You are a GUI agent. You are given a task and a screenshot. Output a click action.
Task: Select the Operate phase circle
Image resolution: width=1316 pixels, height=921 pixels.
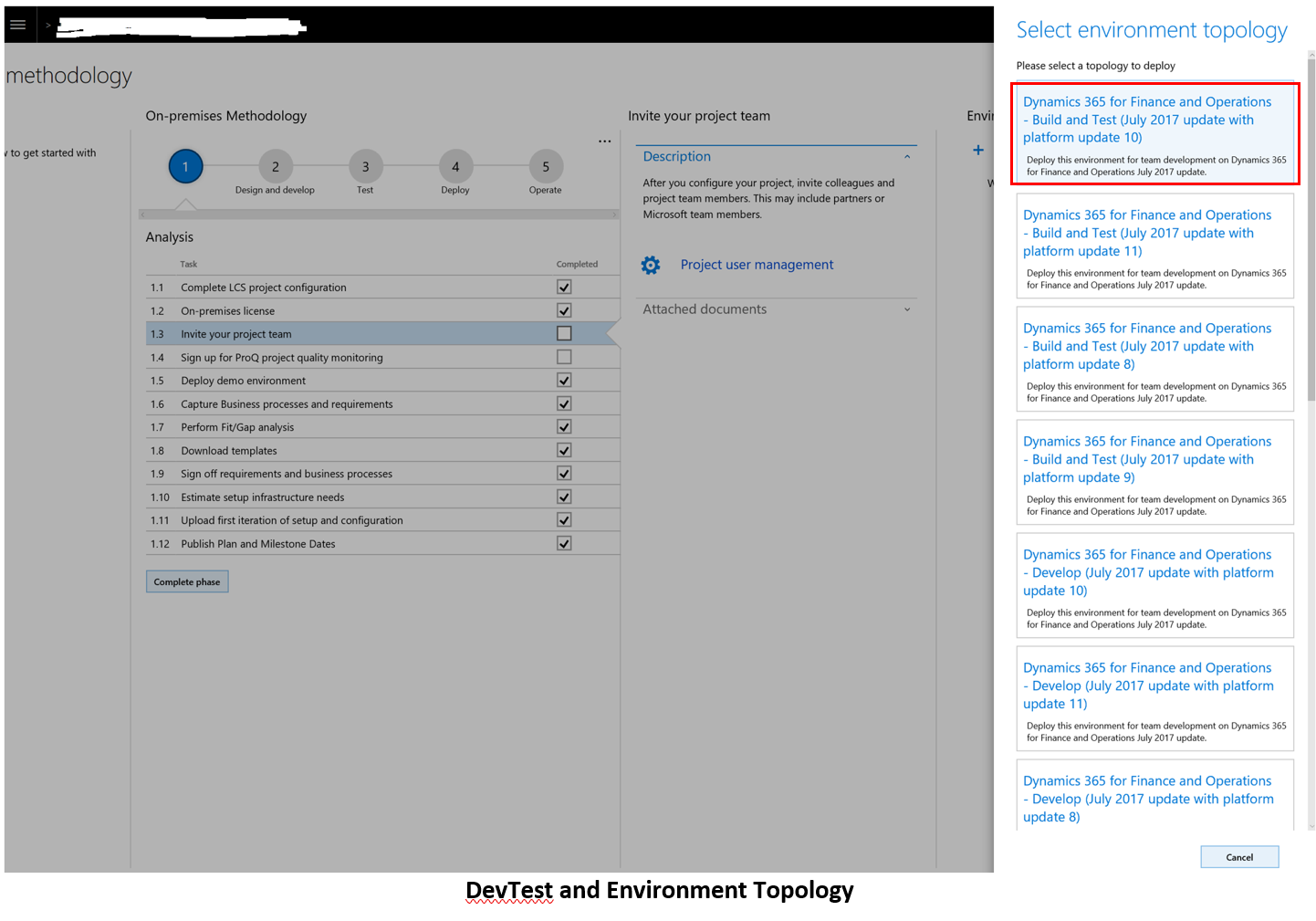(545, 166)
